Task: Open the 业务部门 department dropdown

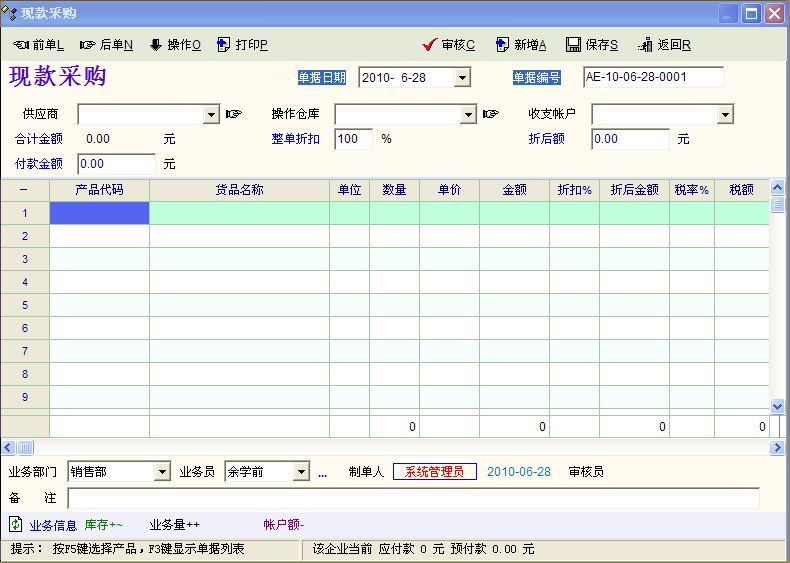Action: (163, 472)
